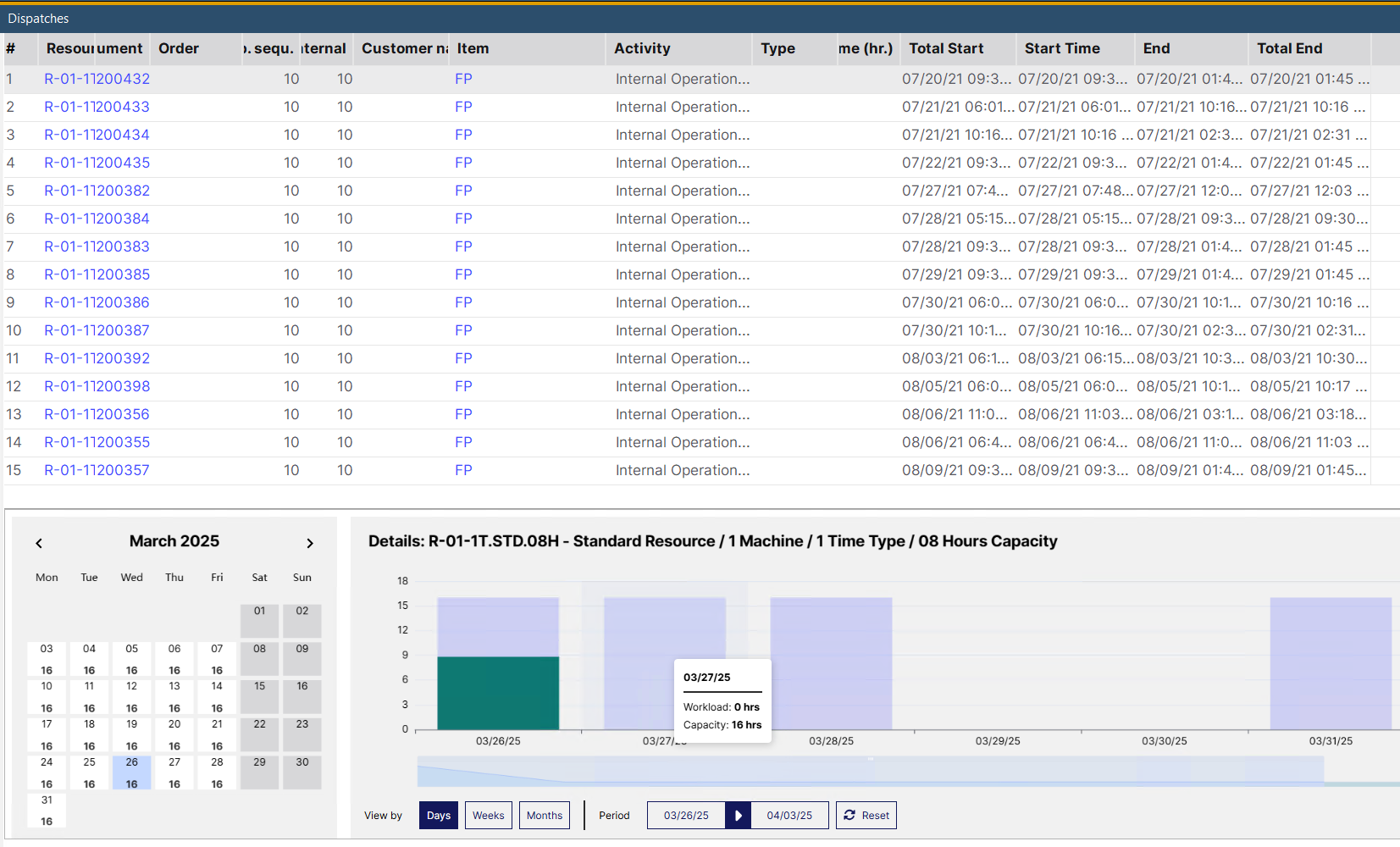This screenshot has width=1400, height=847.
Task: Select March 26 in the calendar
Action: [x=132, y=772]
